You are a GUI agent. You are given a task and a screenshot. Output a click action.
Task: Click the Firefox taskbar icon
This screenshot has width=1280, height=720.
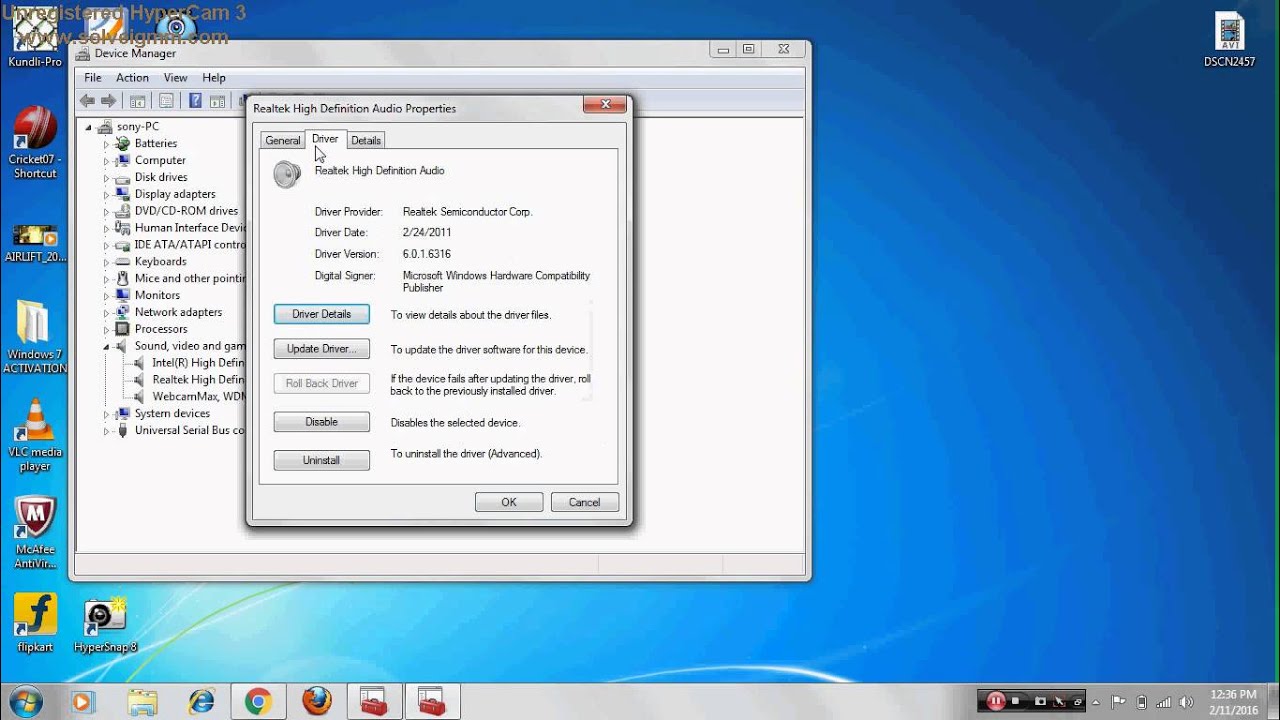pyautogui.click(x=316, y=702)
